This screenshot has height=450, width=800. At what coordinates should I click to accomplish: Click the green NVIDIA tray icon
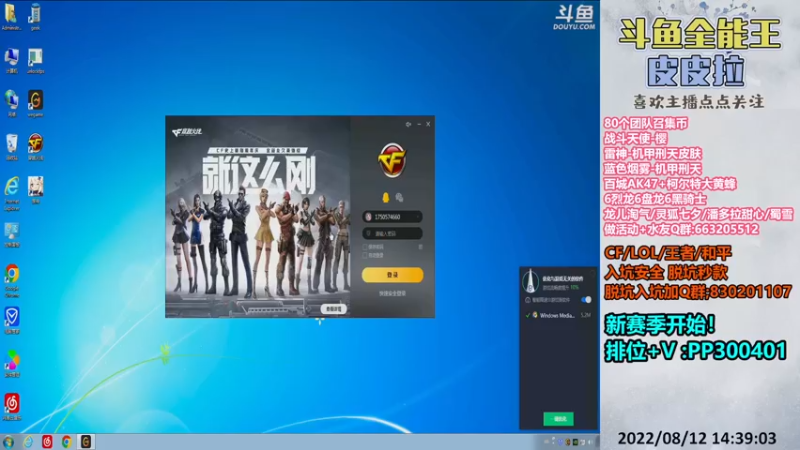point(575,442)
